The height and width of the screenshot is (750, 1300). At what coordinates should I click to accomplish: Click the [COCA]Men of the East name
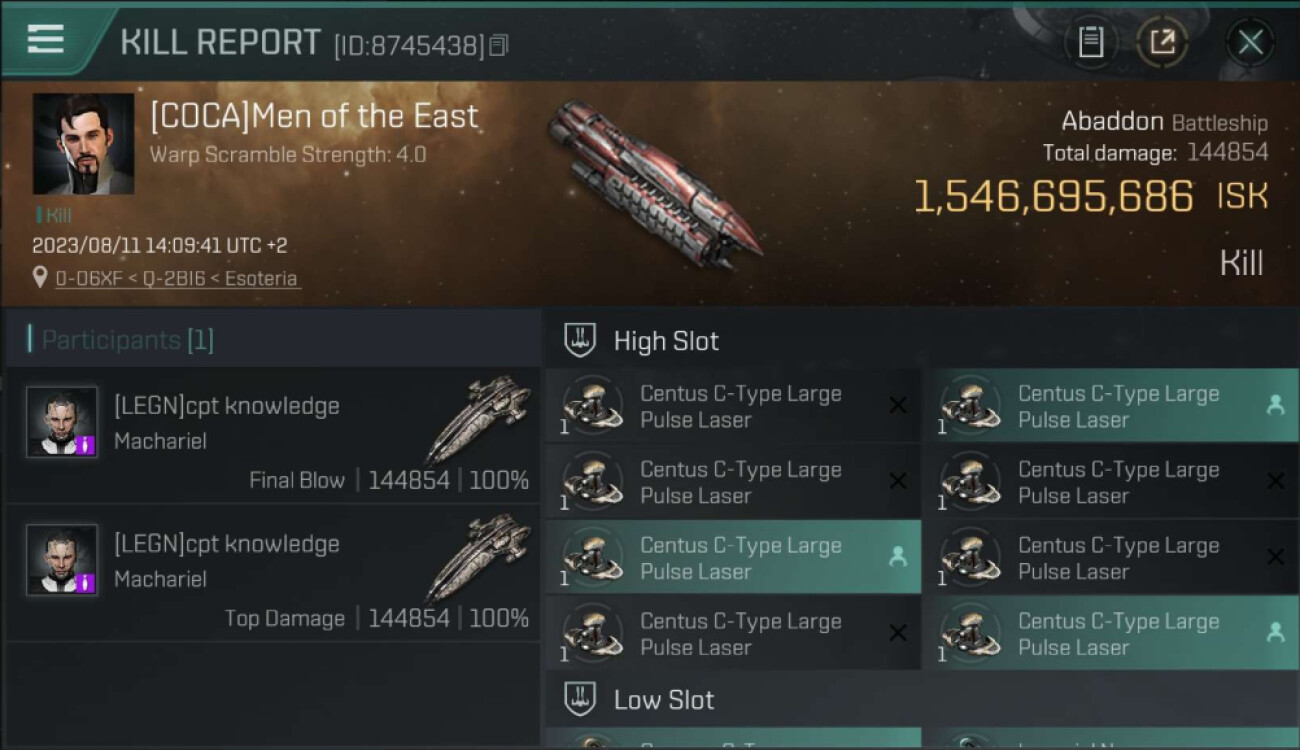[314, 116]
